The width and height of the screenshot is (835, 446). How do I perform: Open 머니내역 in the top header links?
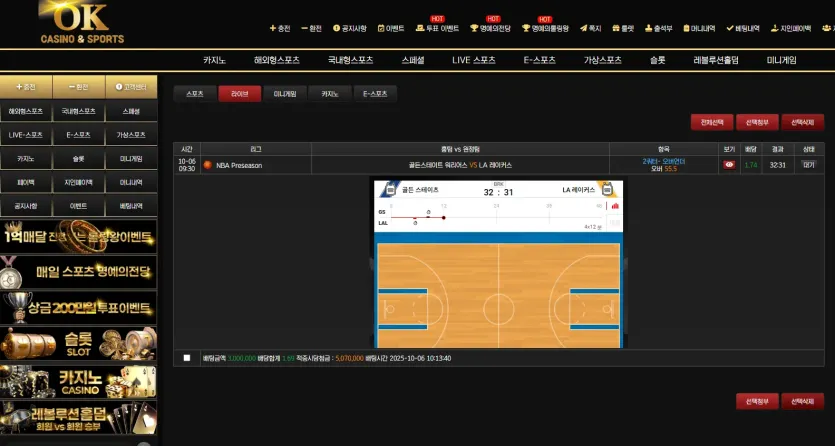click(700, 29)
